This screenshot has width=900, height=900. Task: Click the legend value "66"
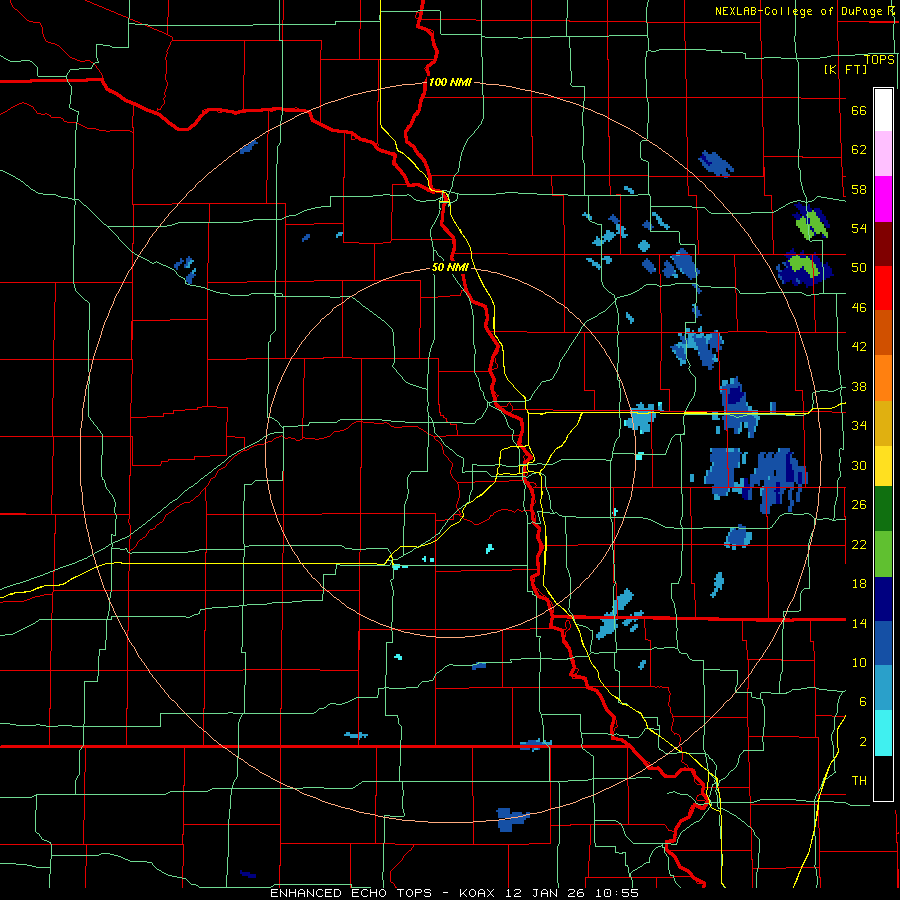pos(859,111)
